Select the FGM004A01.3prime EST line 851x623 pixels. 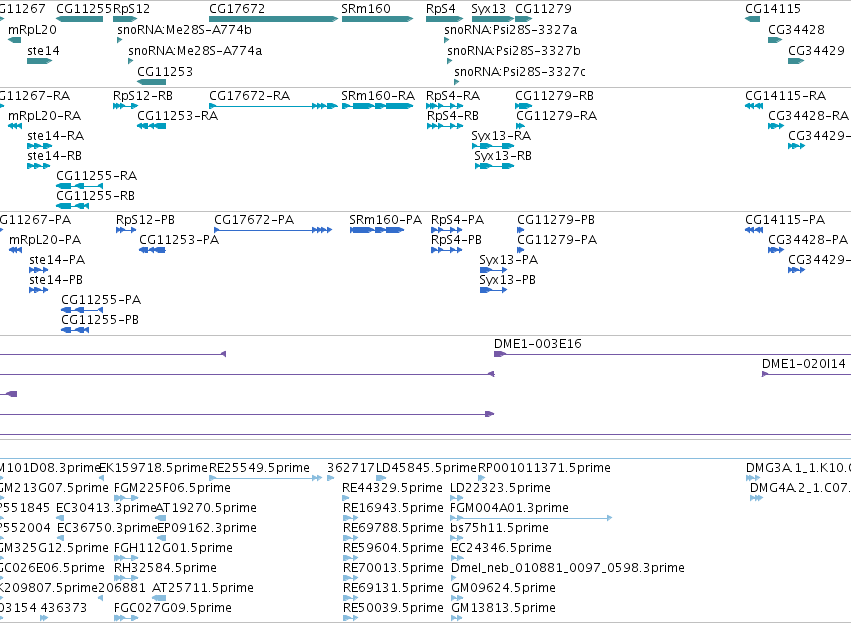point(531,518)
